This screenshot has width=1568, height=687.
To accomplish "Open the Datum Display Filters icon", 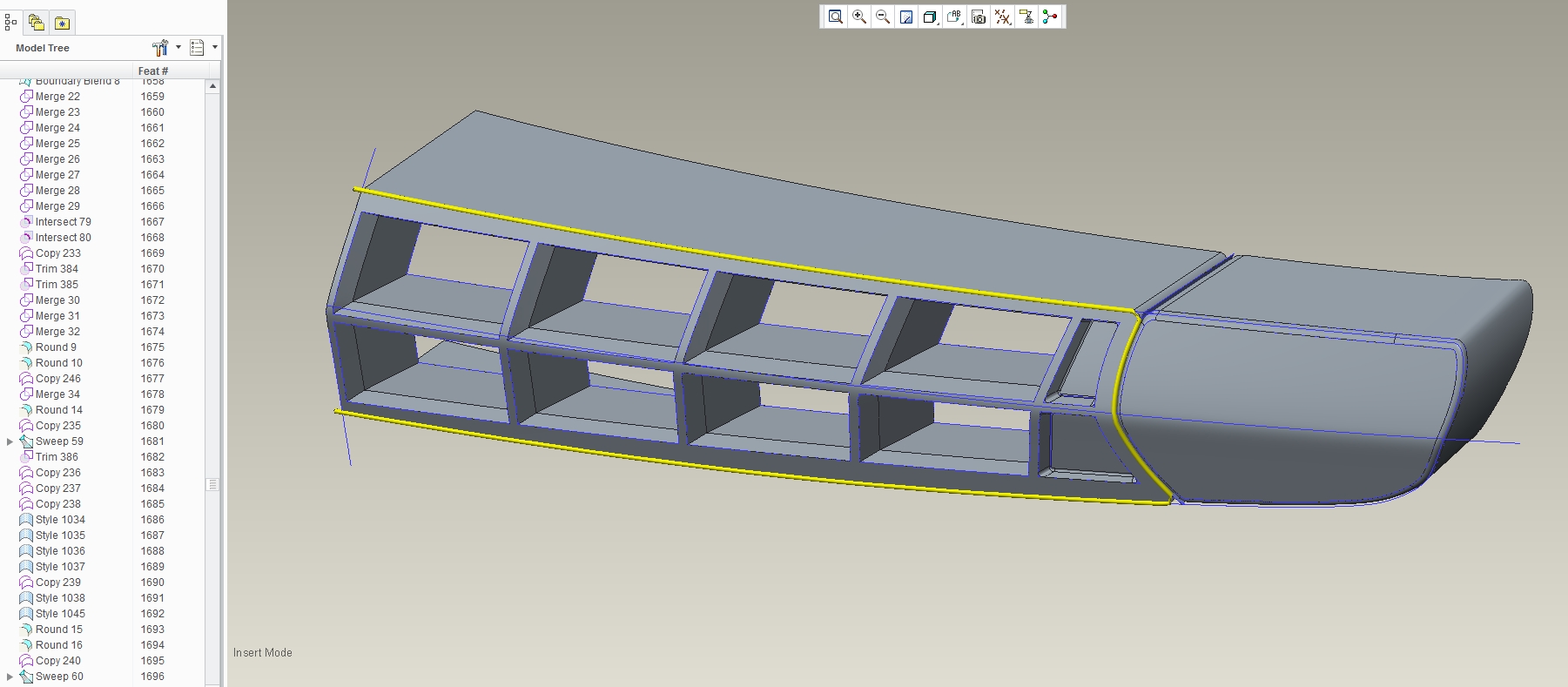I will pyautogui.click(x=1002, y=17).
